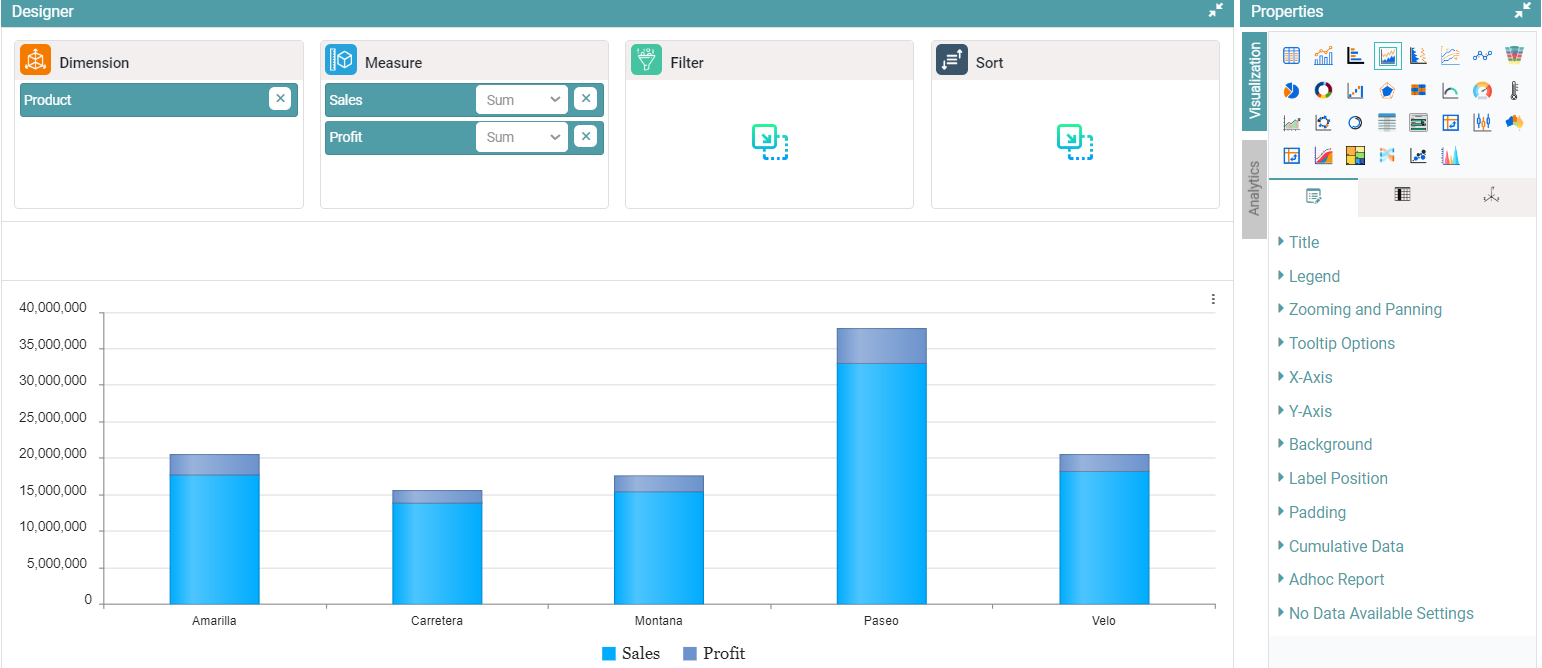Image resolution: width=1542 pixels, height=668 pixels.
Task: Choose the donut chart visualization
Action: click(1323, 91)
